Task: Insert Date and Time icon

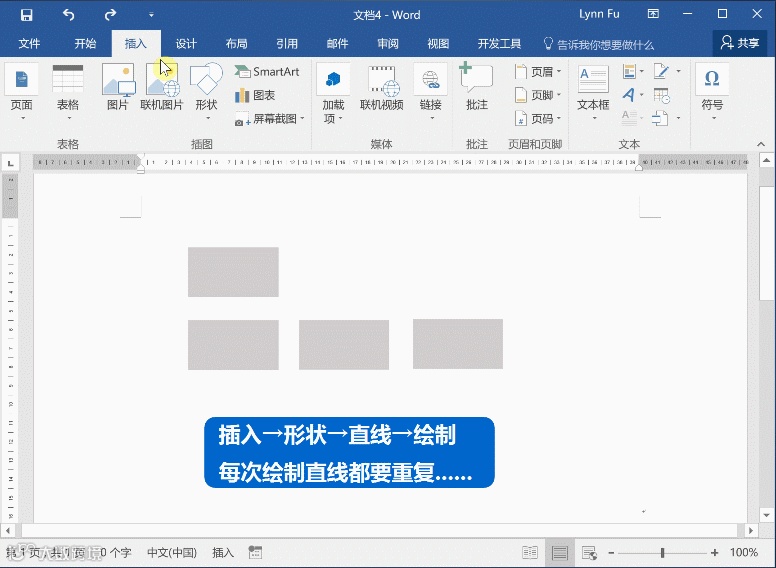Action: click(662, 95)
